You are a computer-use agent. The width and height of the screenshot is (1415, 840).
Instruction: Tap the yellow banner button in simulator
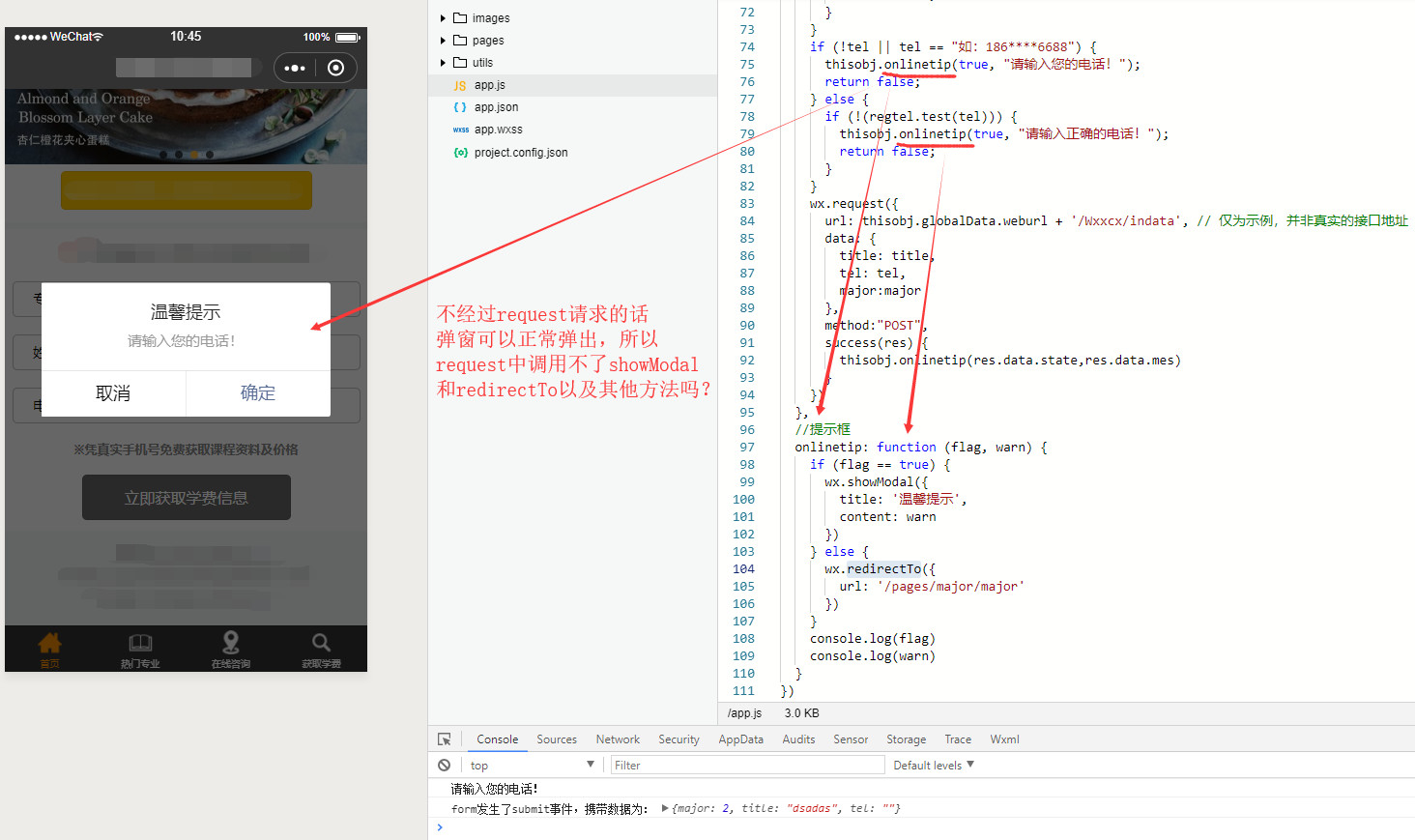(187, 190)
